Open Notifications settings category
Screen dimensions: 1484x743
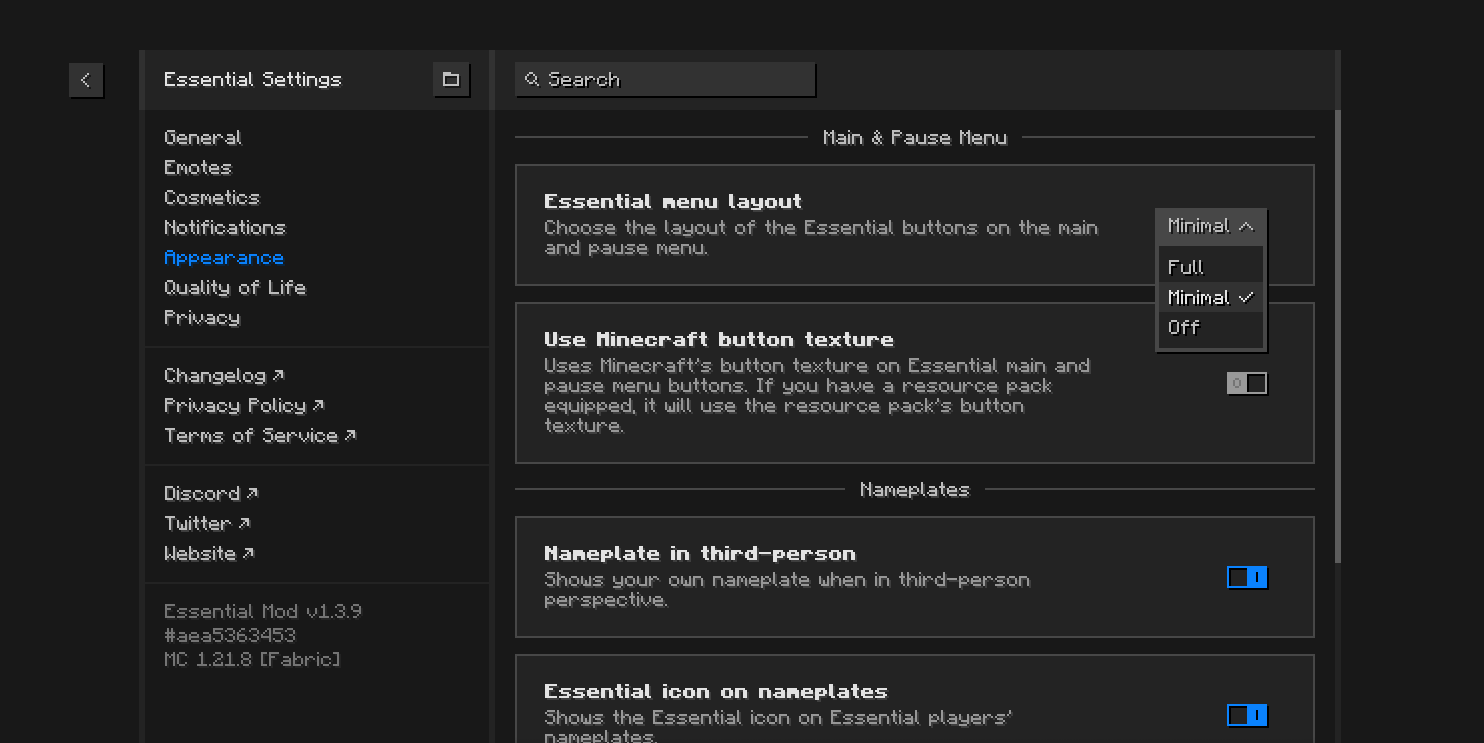click(x=225, y=228)
